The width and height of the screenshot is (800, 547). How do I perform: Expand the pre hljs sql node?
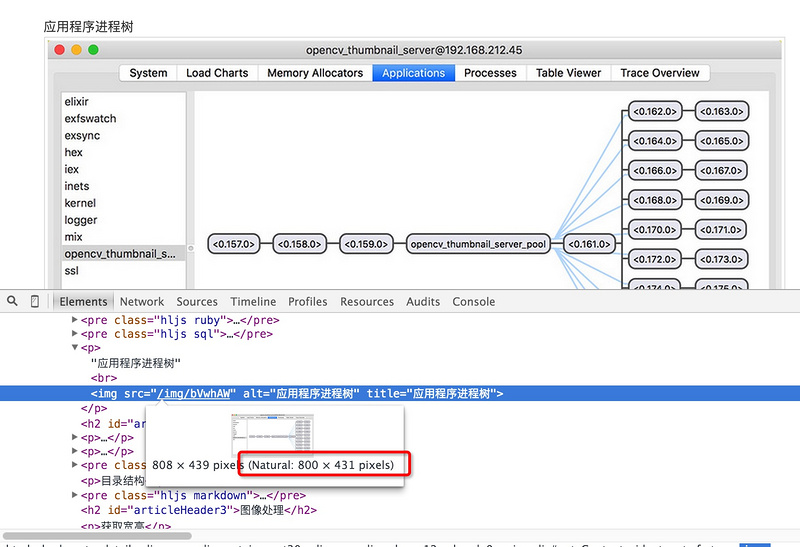click(x=75, y=333)
